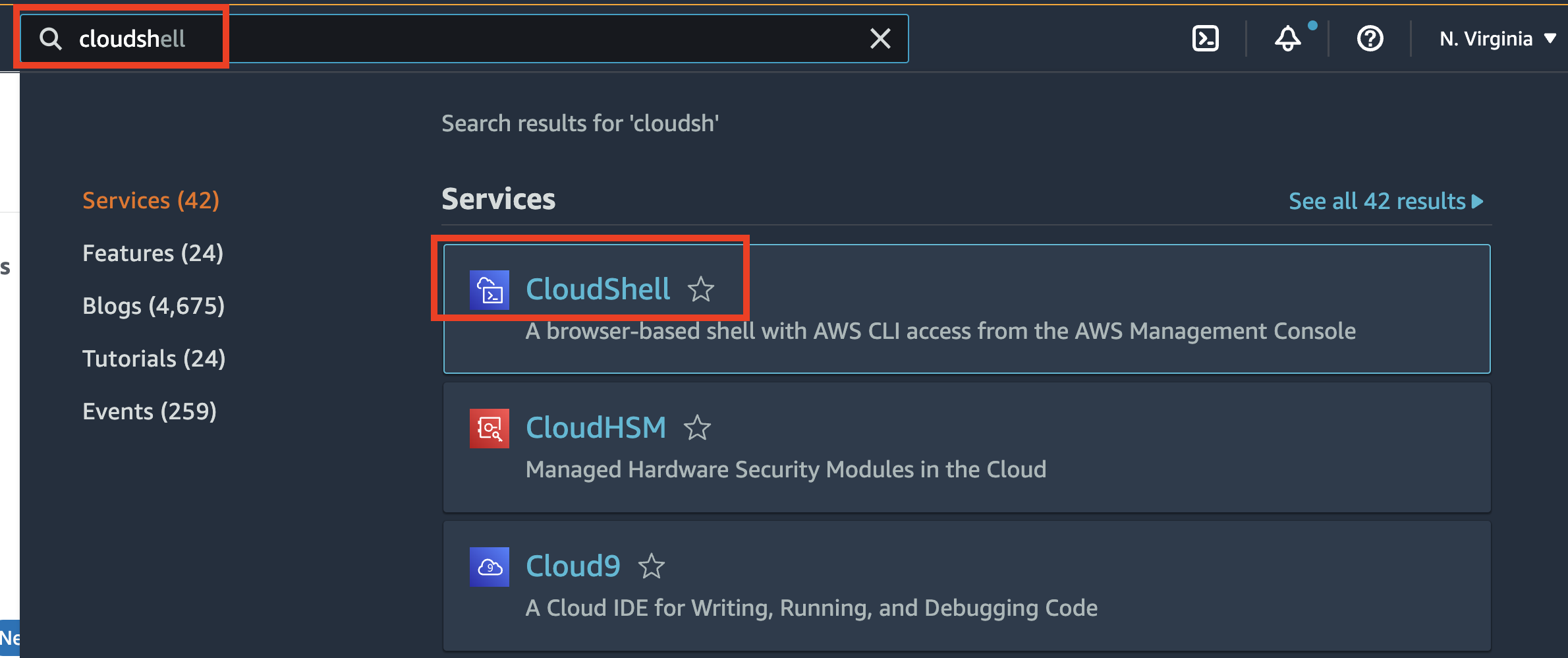The image size is (1568, 658).
Task: Open the CloudHSM service link
Action: click(596, 427)
